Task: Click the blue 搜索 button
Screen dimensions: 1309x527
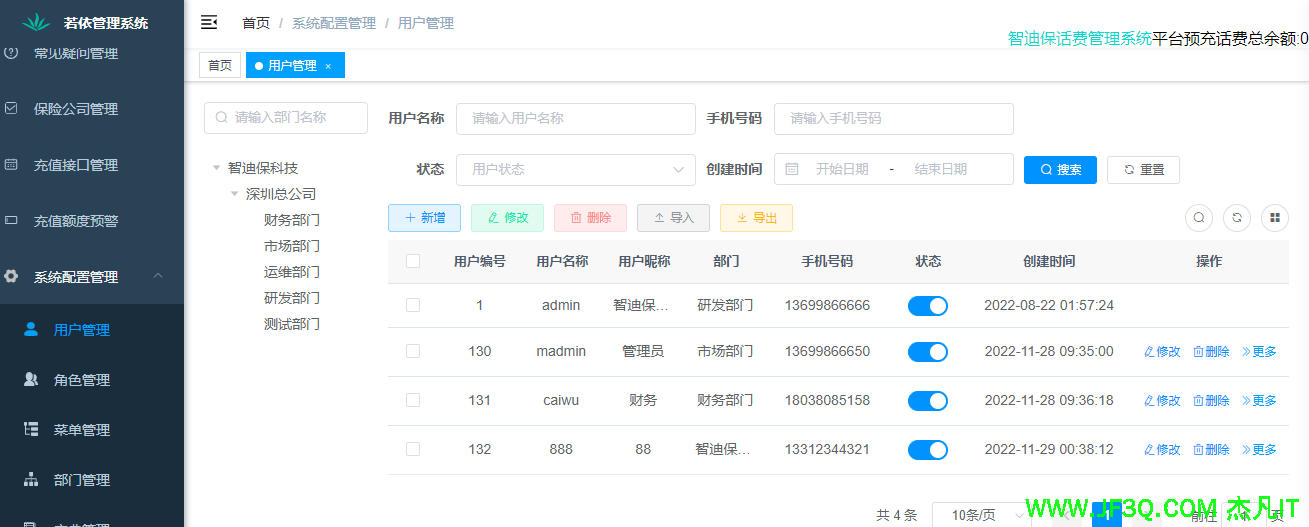Action: (1060, 170)
